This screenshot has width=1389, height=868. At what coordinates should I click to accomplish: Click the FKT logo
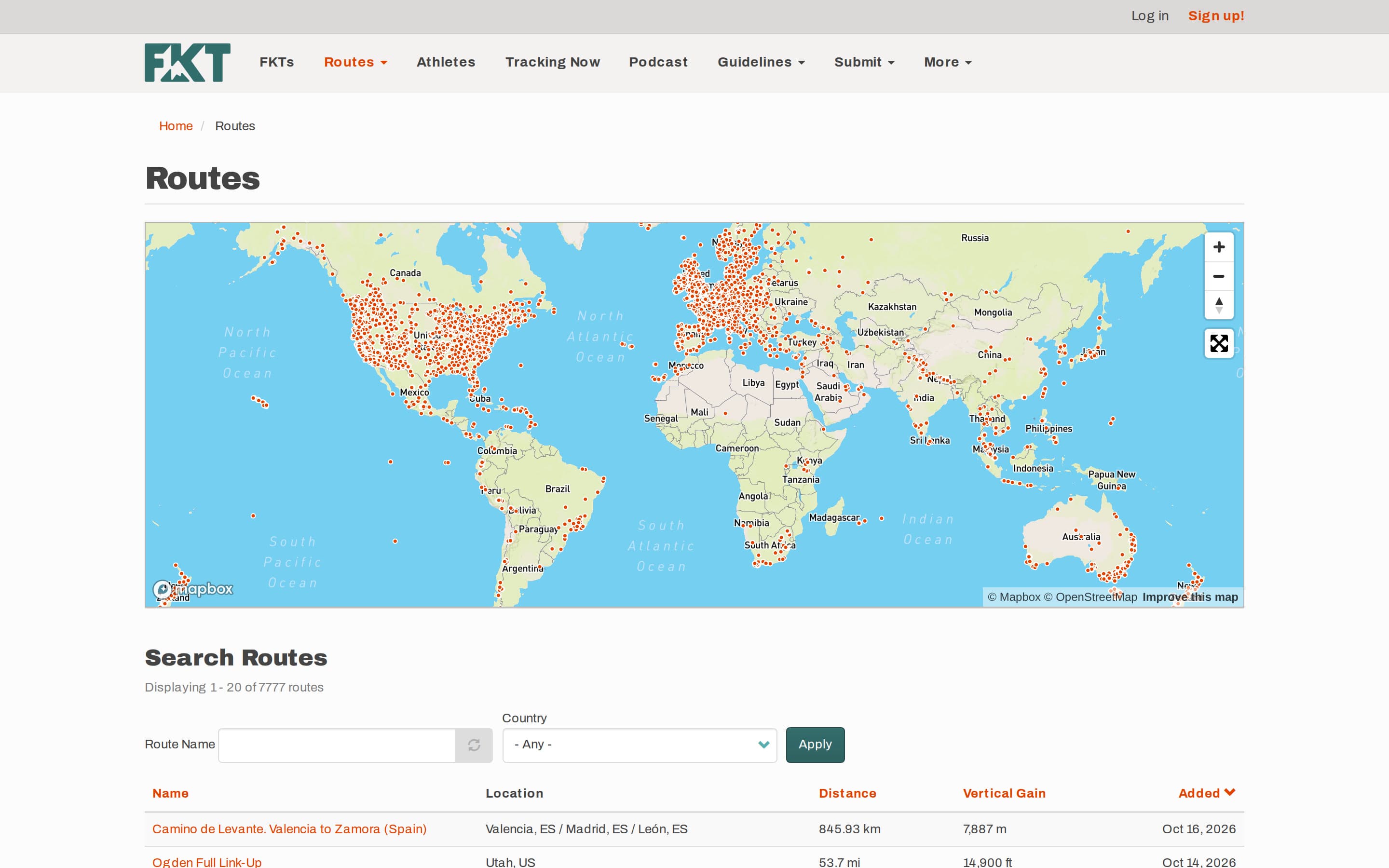pyautogui.click(x=187, y=62)
